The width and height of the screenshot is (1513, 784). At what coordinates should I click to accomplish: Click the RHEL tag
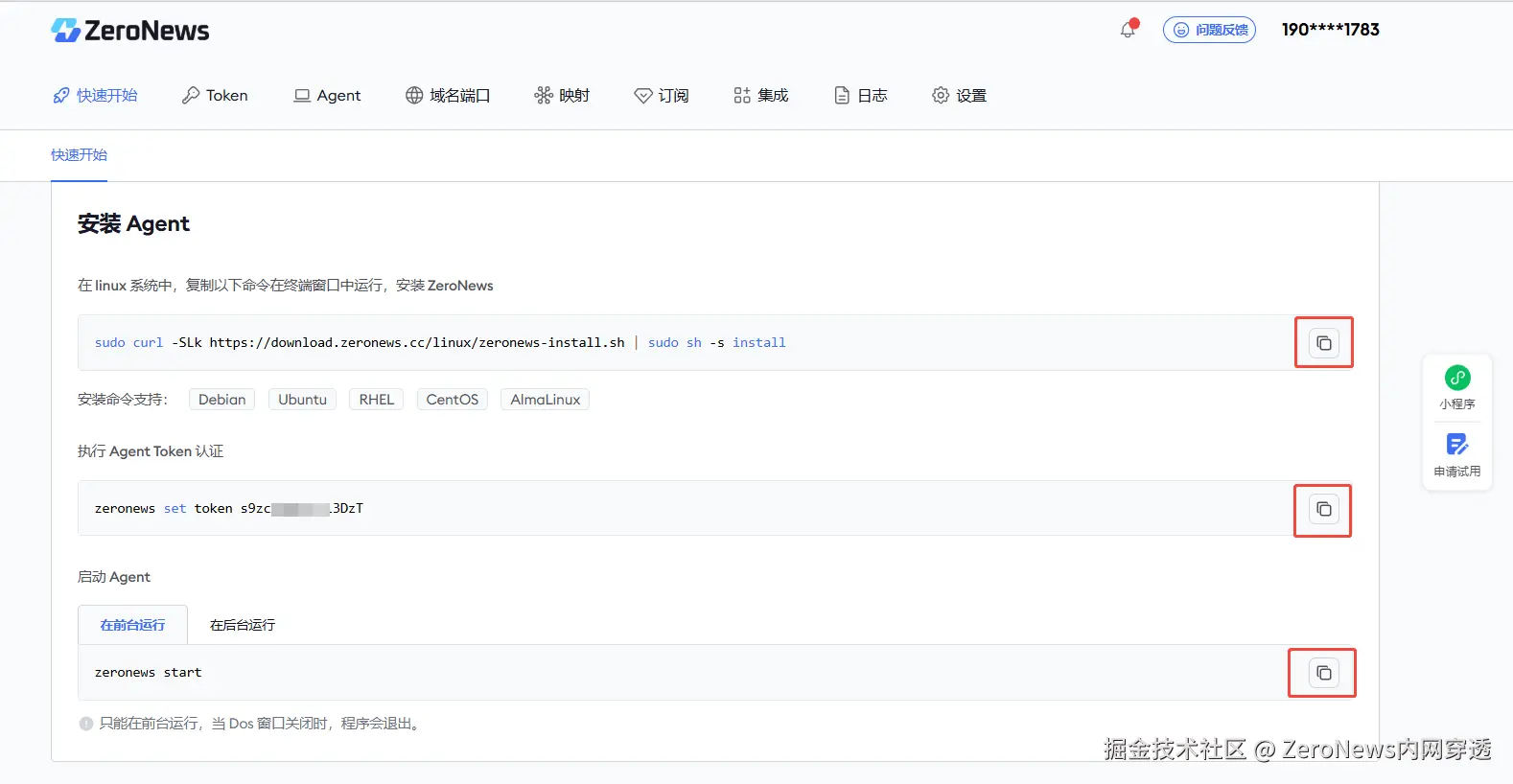[377, 400]
